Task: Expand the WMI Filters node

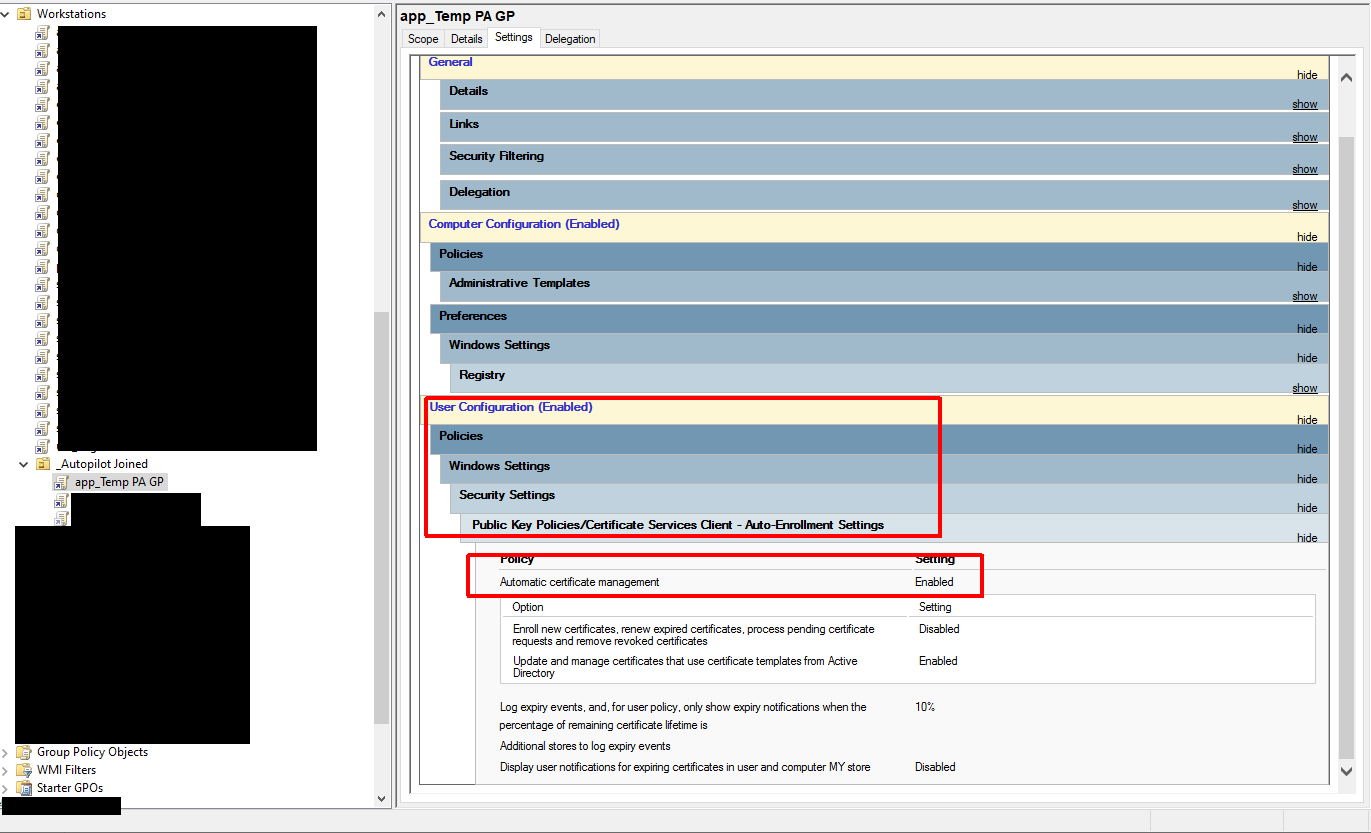Action: click(x=7, y=770)
